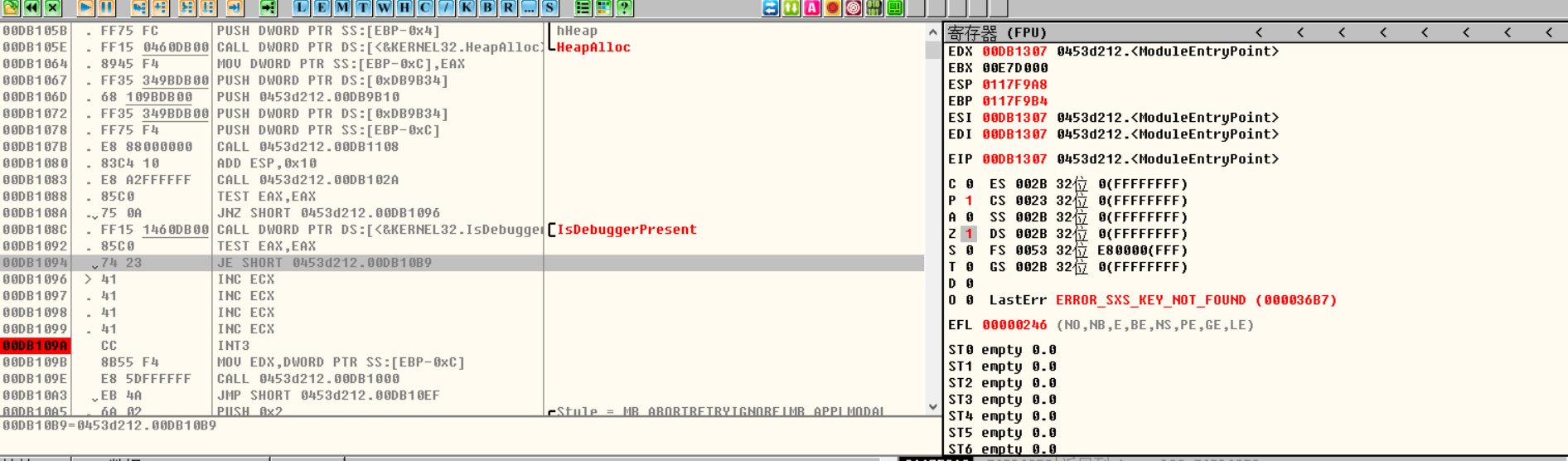The height and width of the screenshot is (461, 1568).
Task: Click the binary 010 101 plugin icon
Action: (874, 7)
